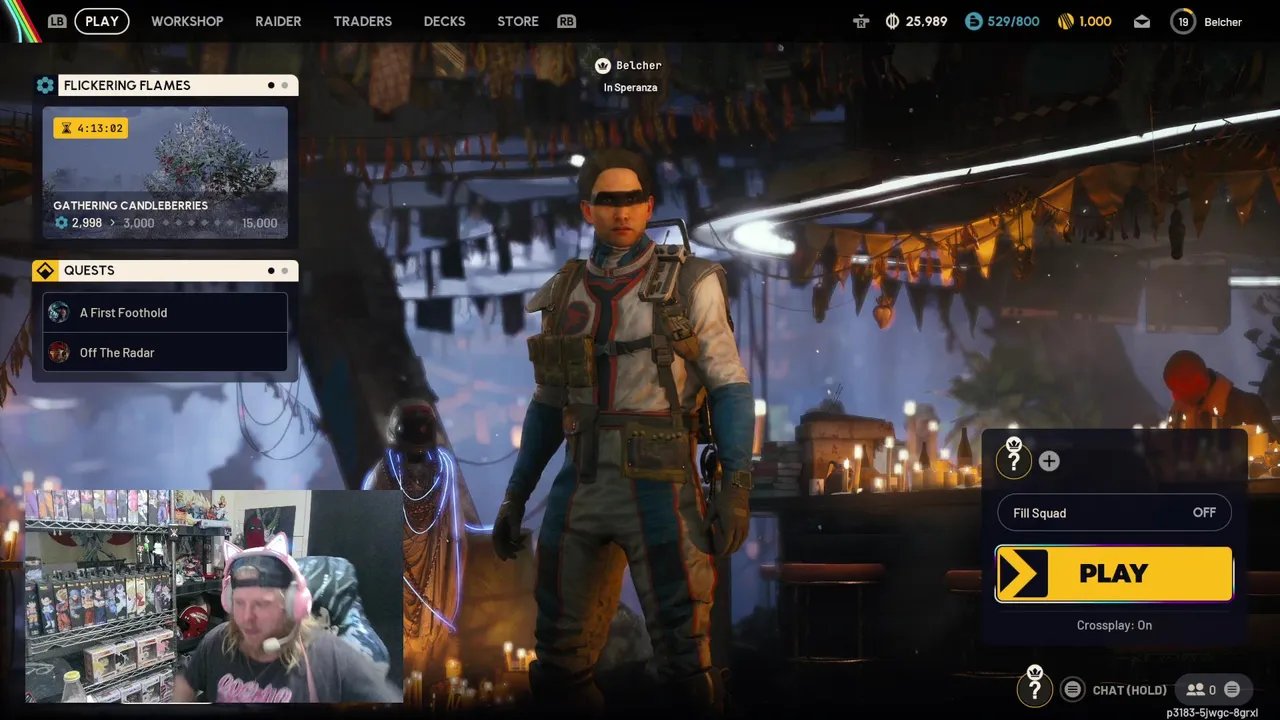Select the second pagination dot in Quests

[285, 270]
